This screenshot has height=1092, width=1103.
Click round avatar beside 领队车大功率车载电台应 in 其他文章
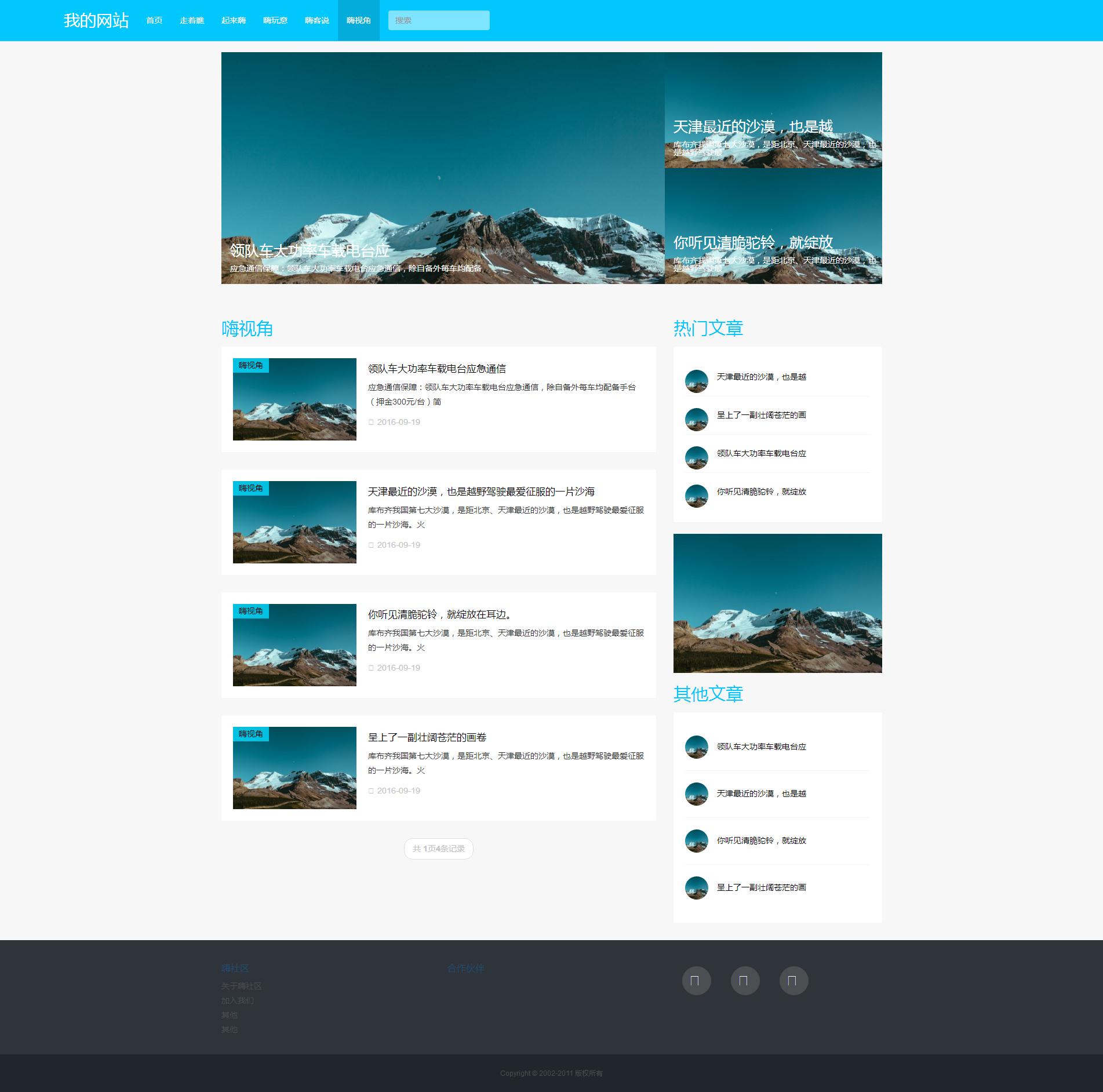pyautogui.click(x=696, y=747)
